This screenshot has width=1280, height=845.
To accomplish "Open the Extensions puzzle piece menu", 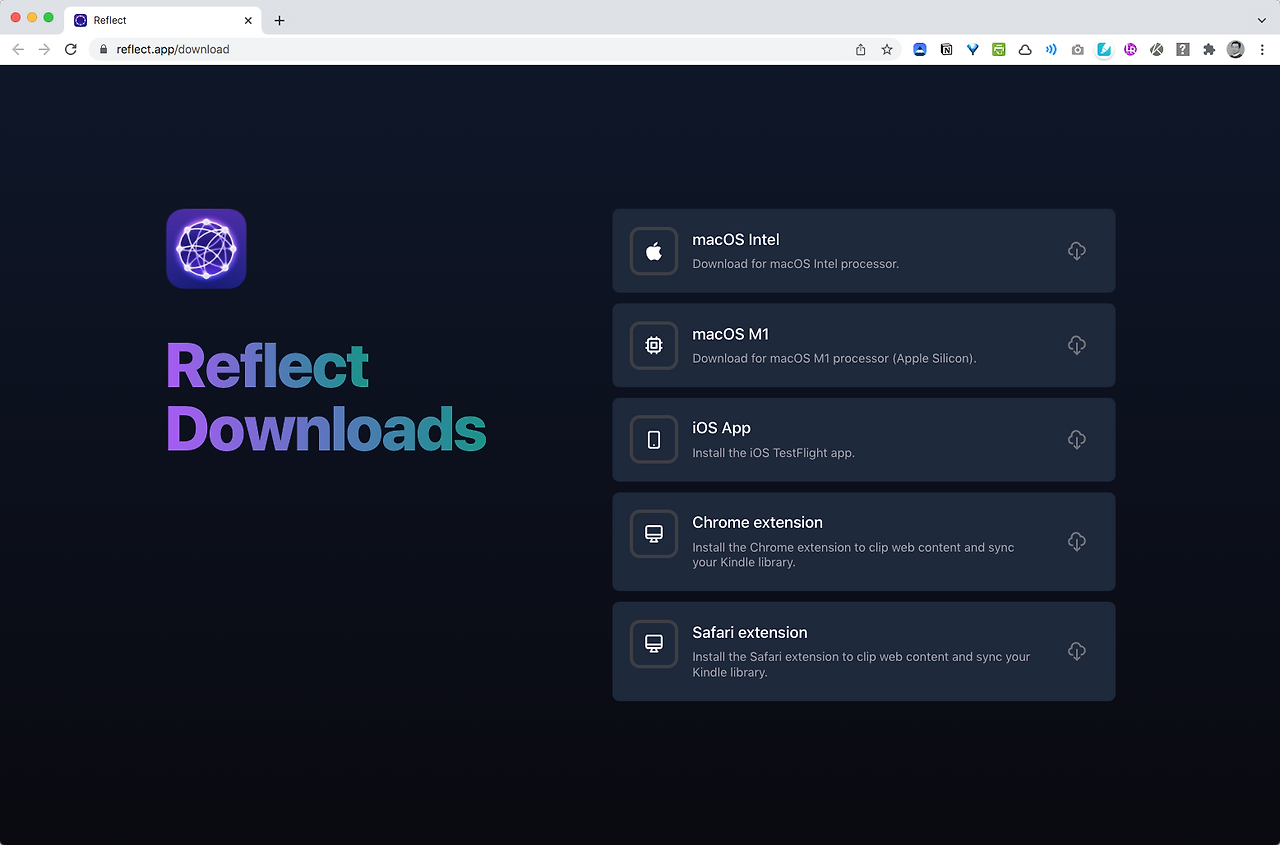I will coord(1209,49).
